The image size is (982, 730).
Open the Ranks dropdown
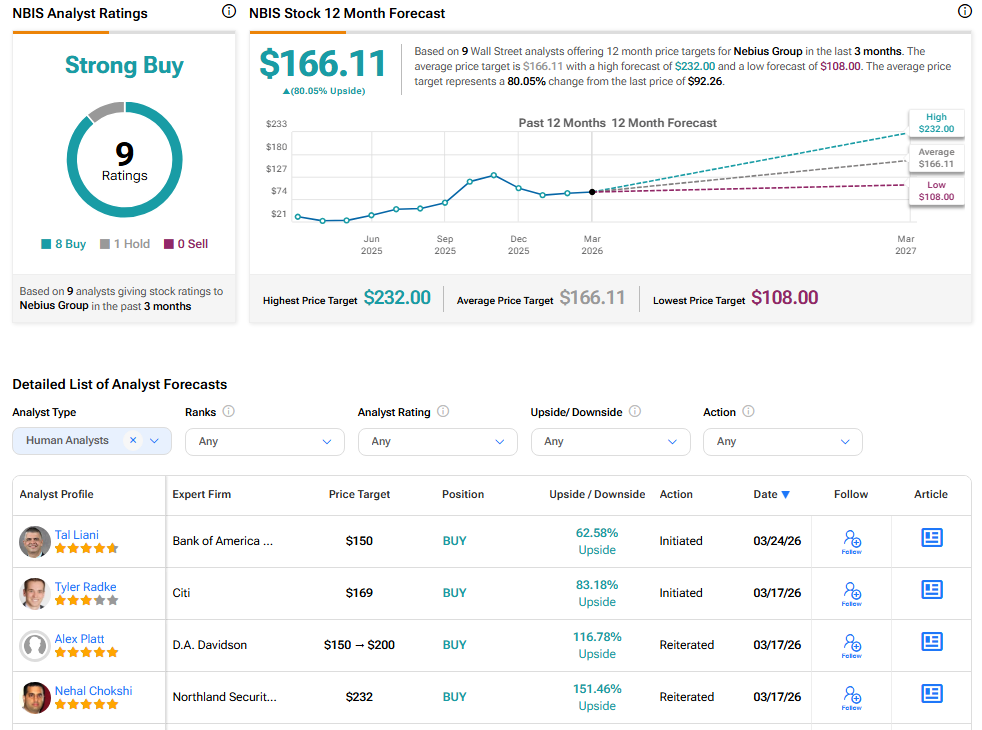[265, 442]
